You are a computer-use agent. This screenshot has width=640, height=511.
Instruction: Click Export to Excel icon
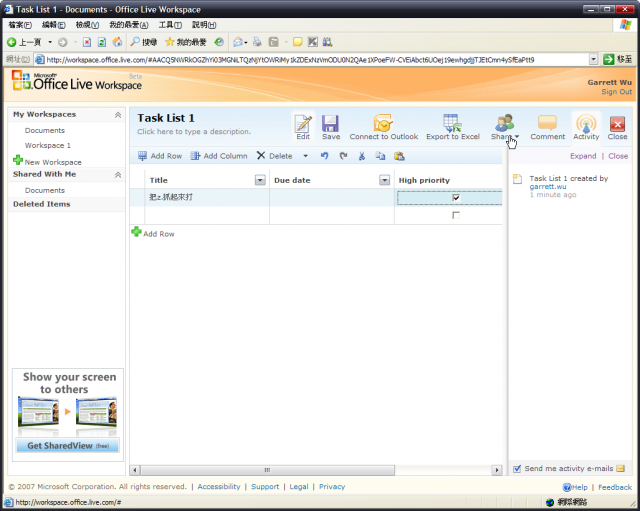pyautogui.click(x=452, y=123)
